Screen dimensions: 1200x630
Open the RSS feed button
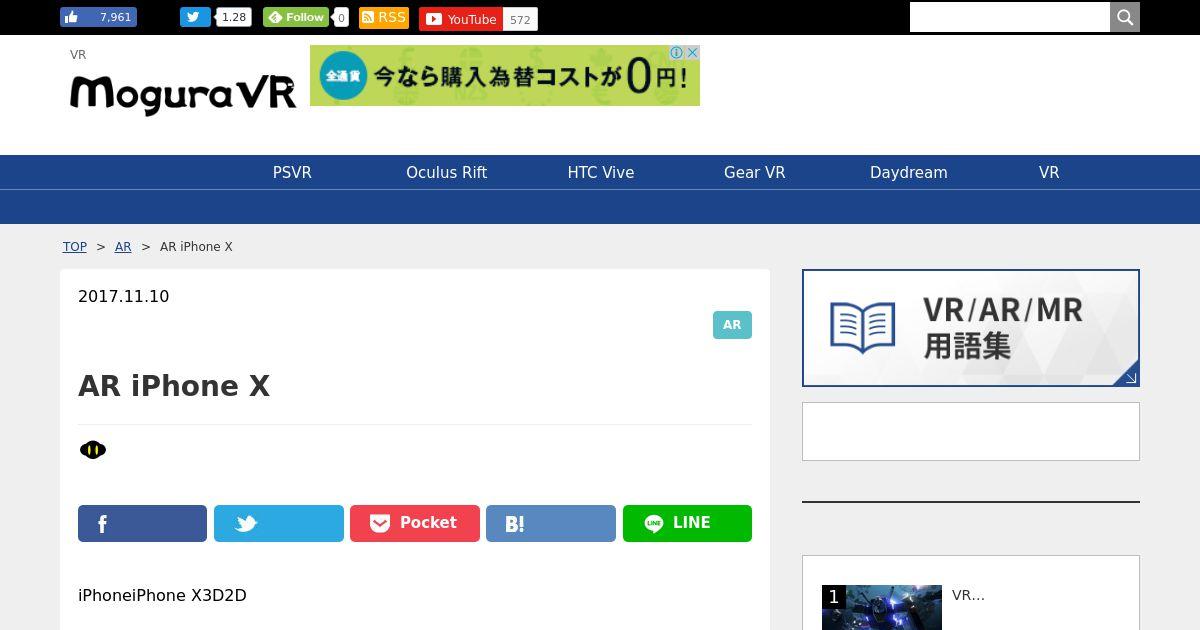click(x=384, y=17)
